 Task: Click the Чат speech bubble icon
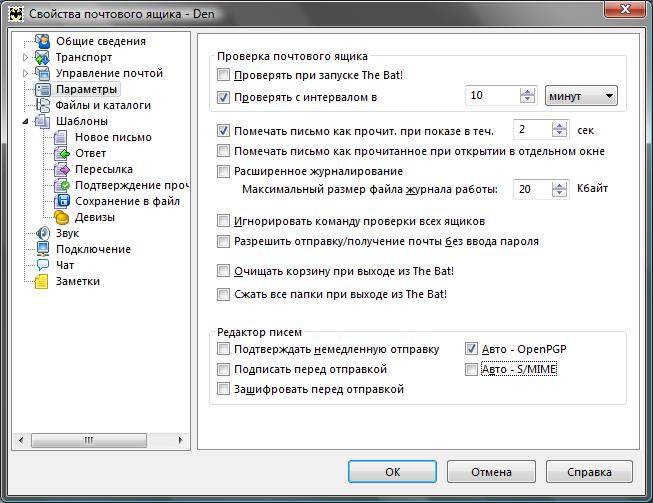[42, 265]
